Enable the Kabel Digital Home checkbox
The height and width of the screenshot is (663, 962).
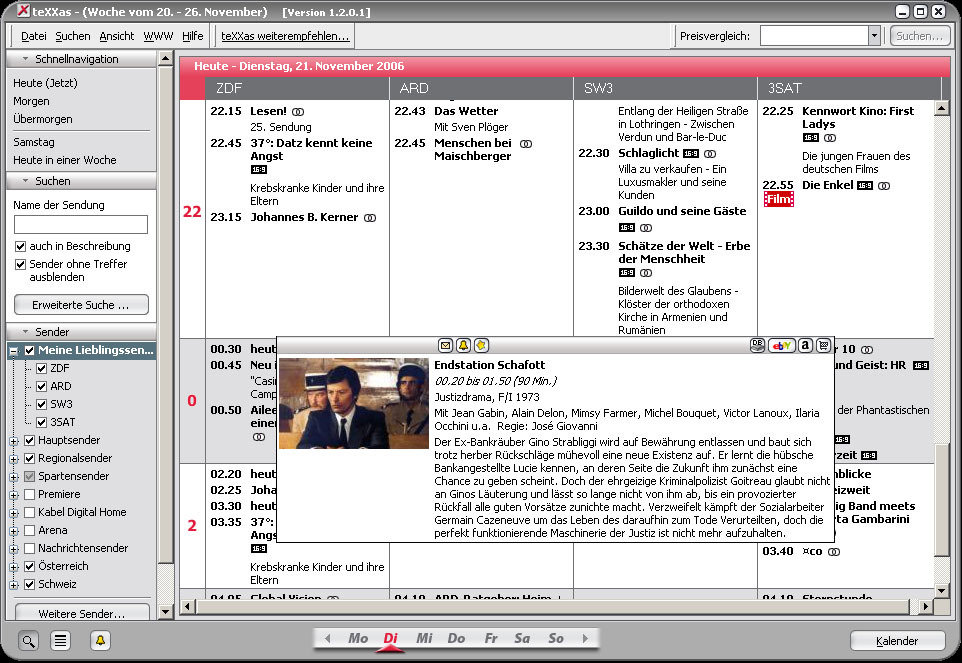coord(29,512)
